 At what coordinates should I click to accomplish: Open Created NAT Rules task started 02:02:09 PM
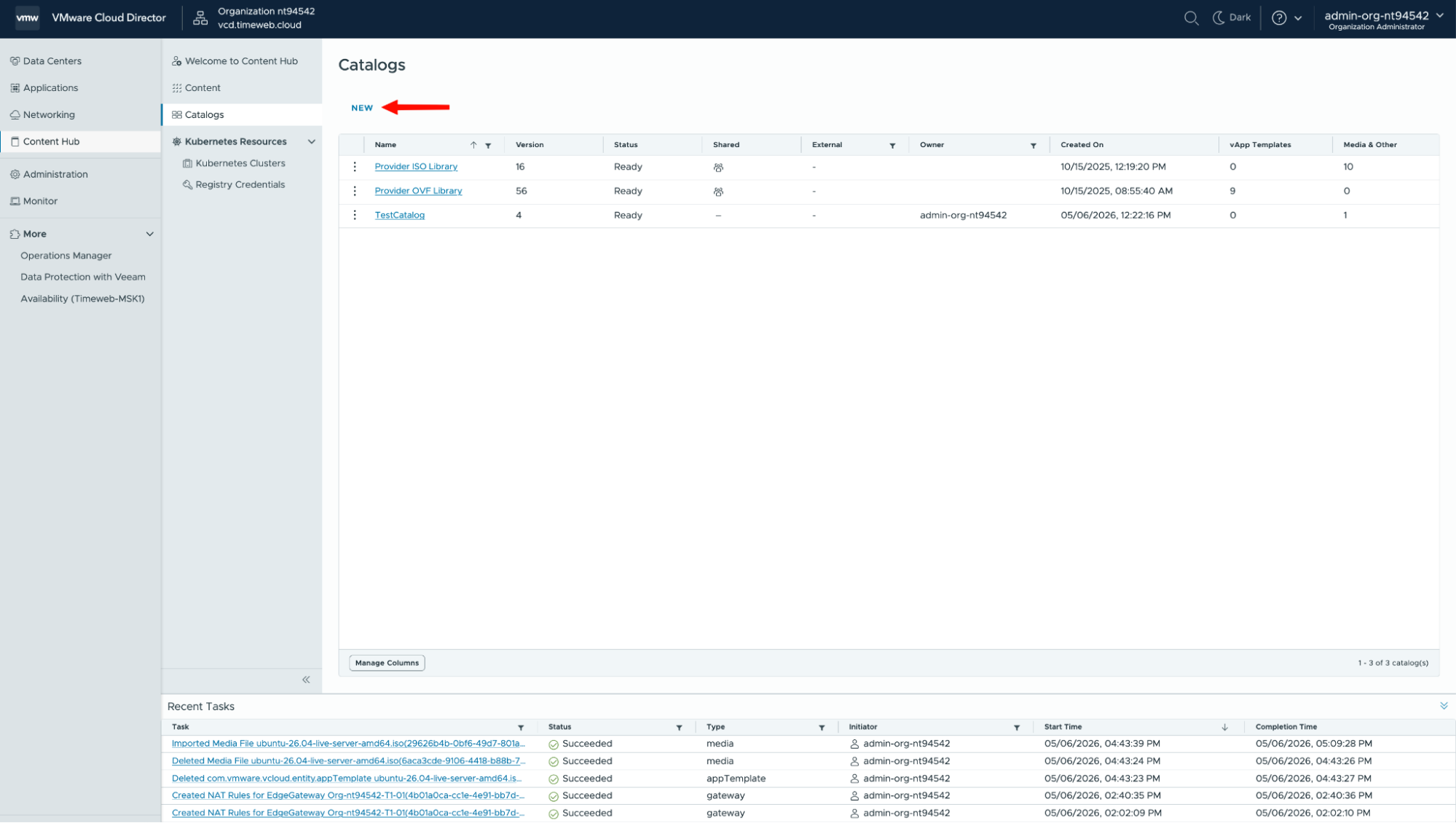[348, 814]
